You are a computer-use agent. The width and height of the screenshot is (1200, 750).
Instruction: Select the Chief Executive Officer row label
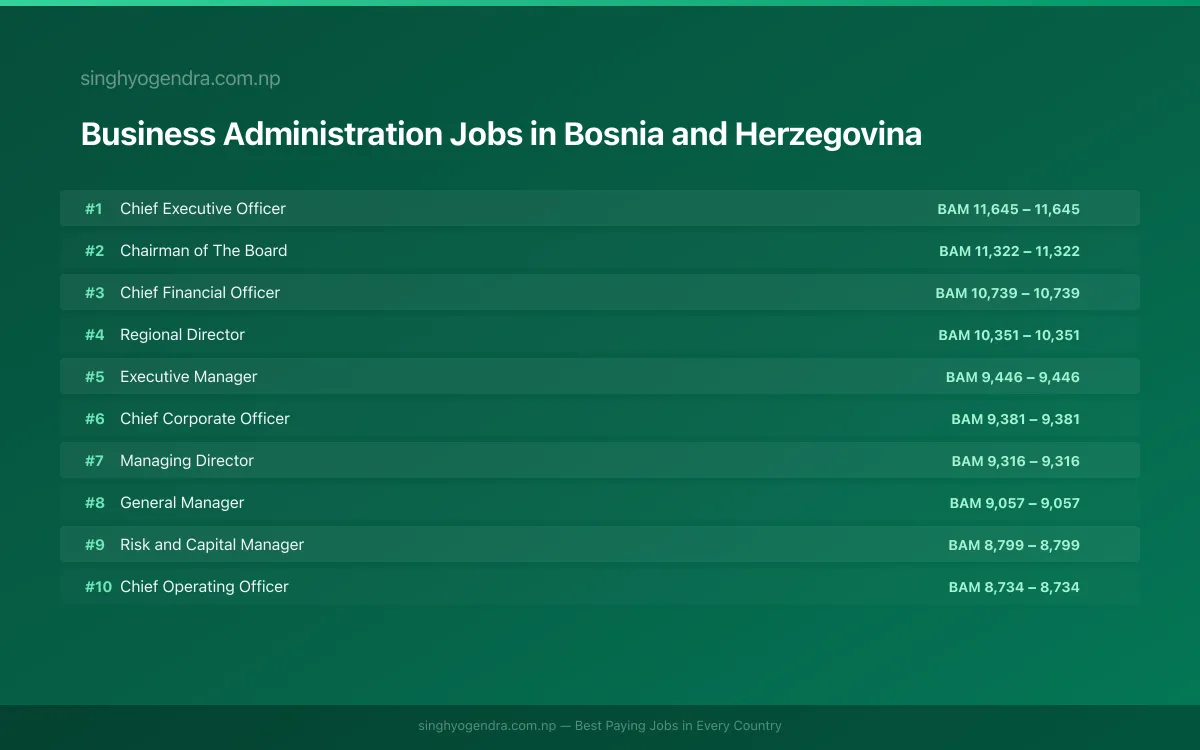[x=203, y=209]
